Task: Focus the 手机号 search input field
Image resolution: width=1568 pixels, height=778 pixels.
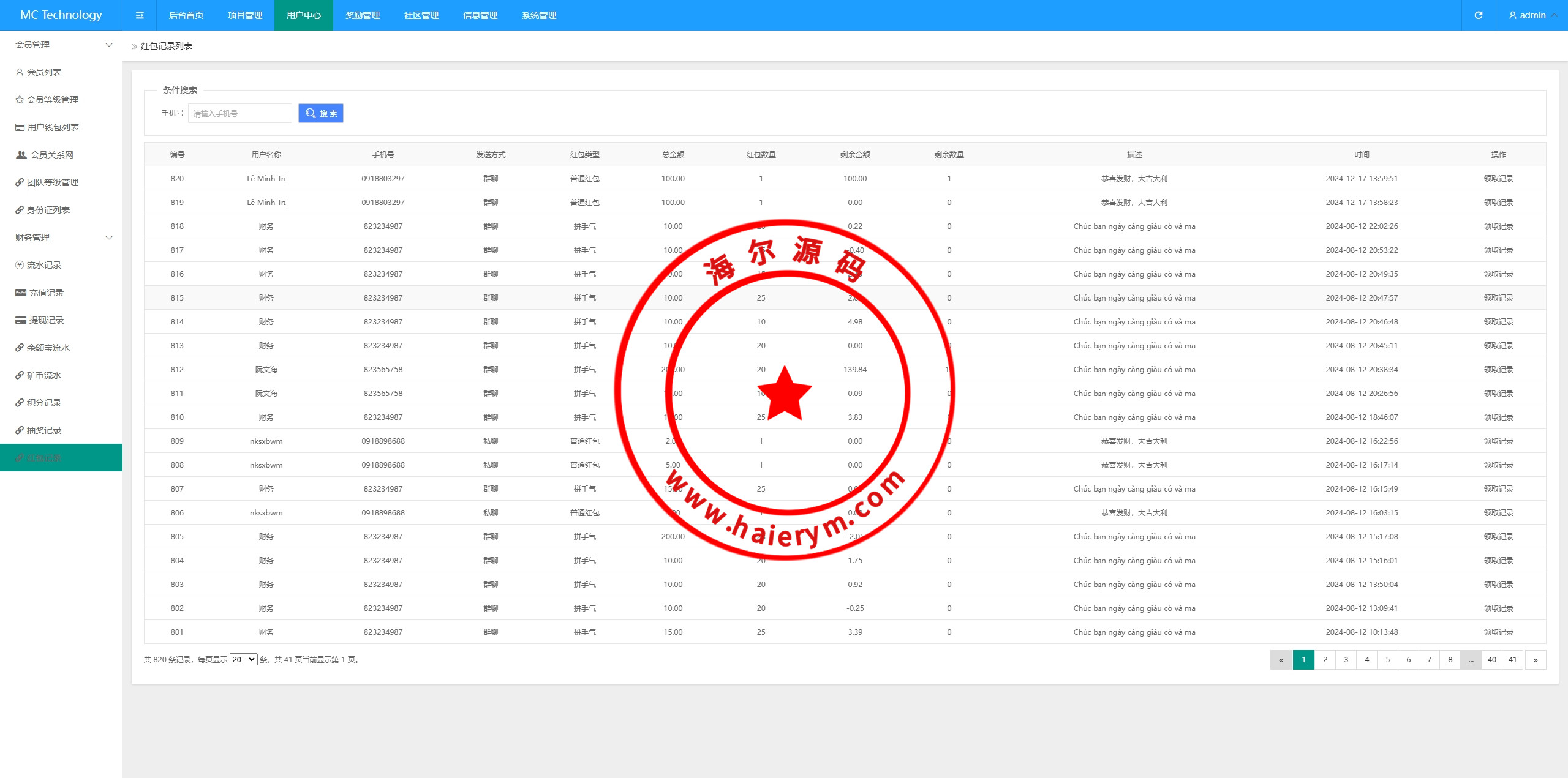Action: (x=239, y=113)
